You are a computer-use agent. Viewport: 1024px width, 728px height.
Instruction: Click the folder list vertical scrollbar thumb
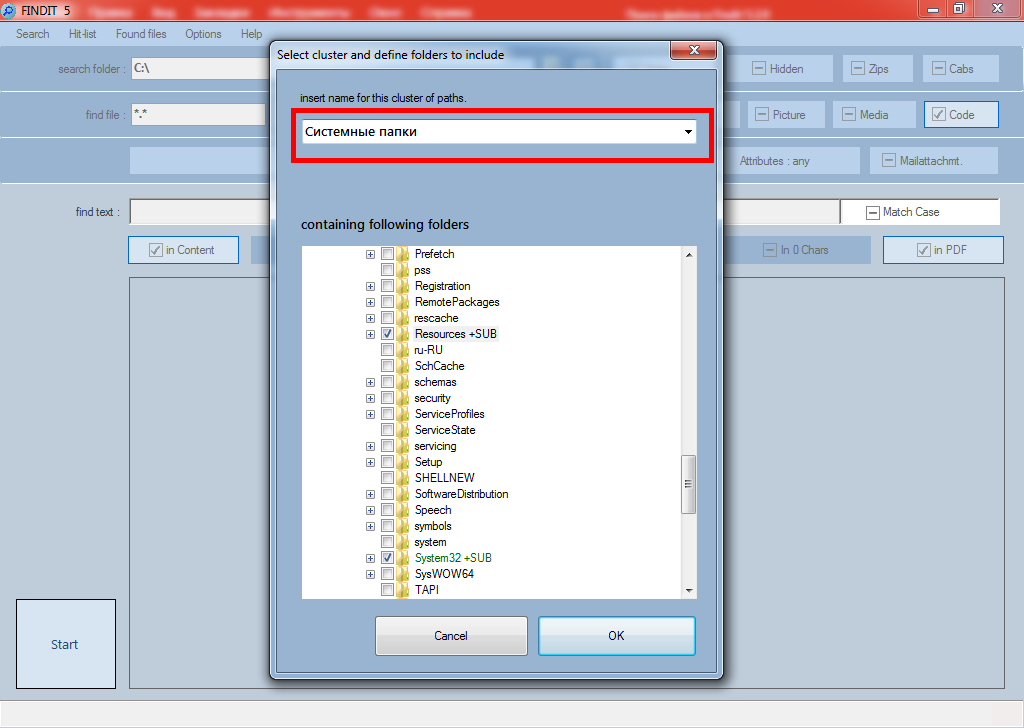688,484
